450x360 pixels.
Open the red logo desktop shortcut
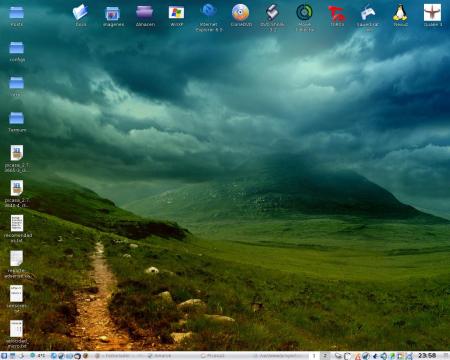tap(337, 13)
